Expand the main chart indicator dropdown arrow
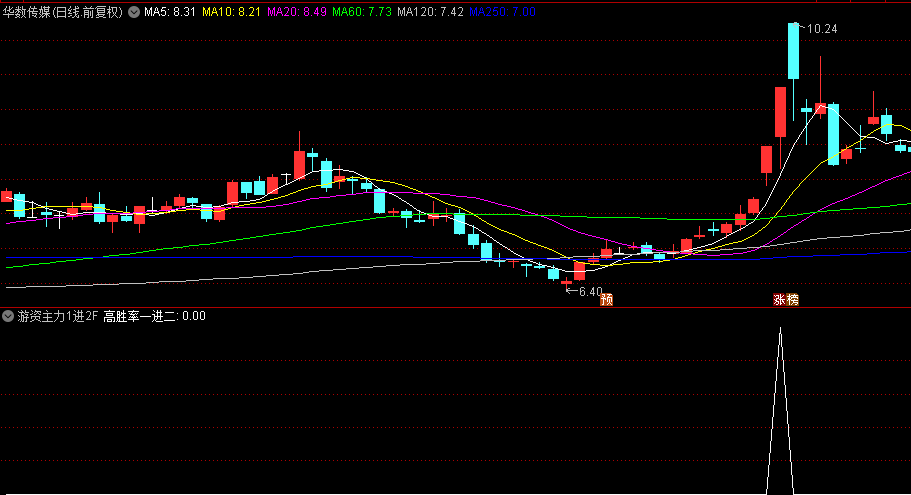 134,12
